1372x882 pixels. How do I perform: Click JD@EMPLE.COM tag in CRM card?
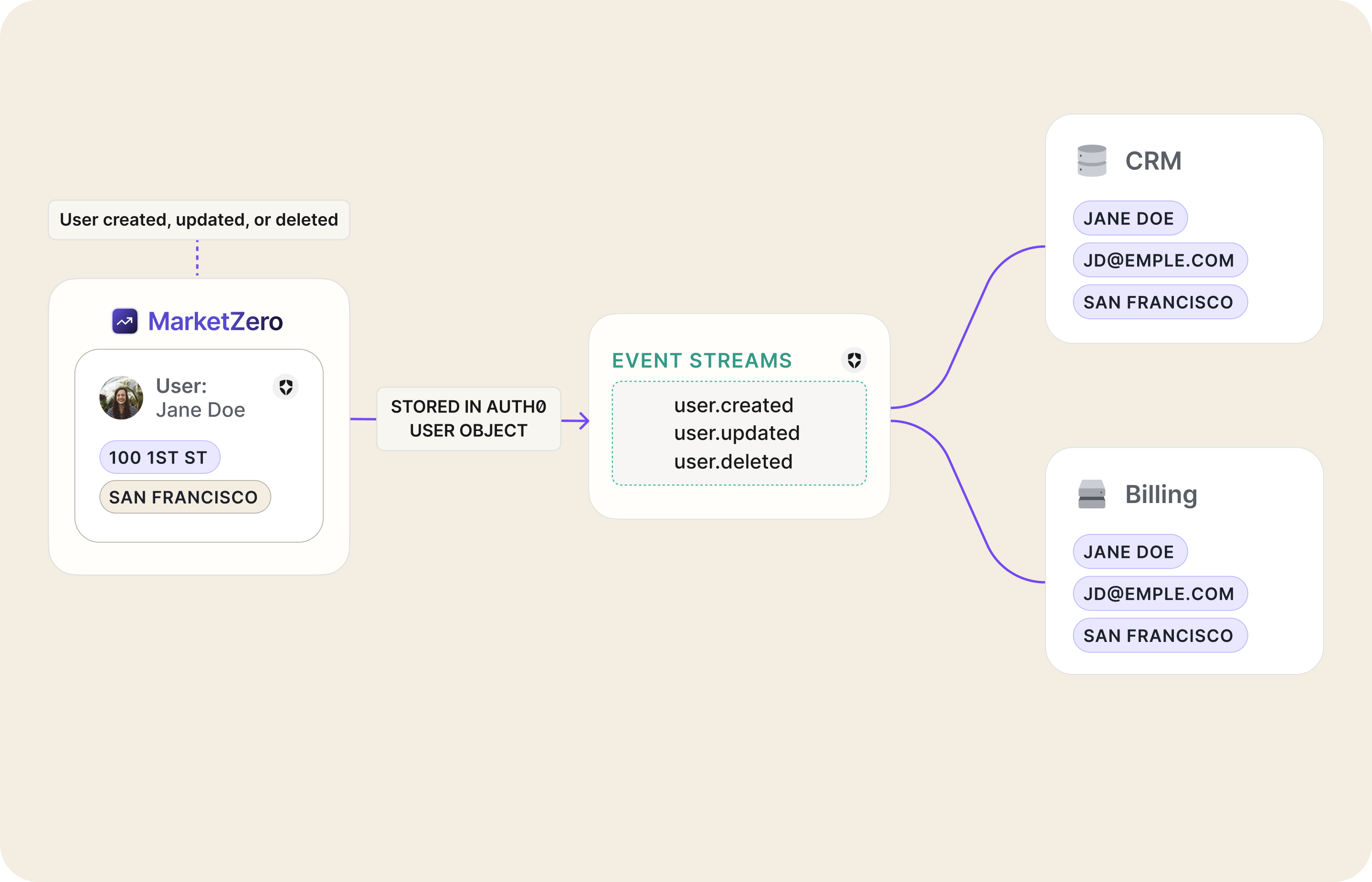(x=1160, y=261)
